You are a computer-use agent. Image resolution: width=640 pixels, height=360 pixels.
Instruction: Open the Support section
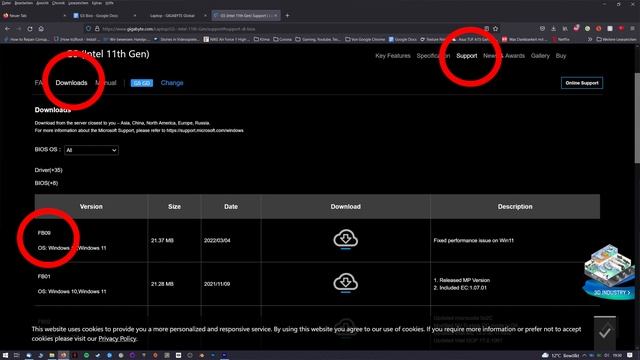click(467, 56)
